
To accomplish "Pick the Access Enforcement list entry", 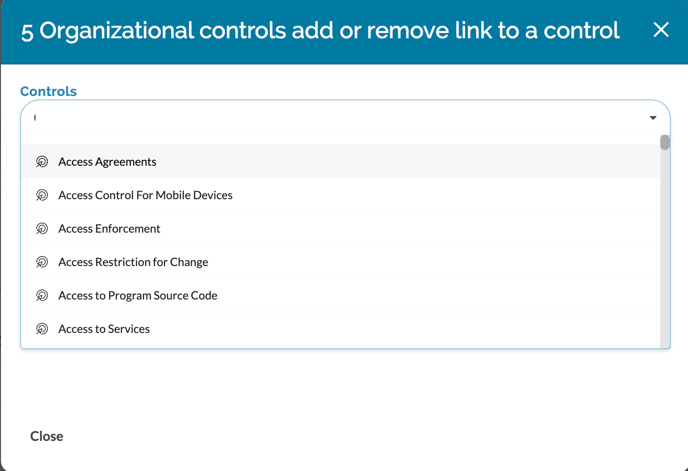I will [109, 229].
